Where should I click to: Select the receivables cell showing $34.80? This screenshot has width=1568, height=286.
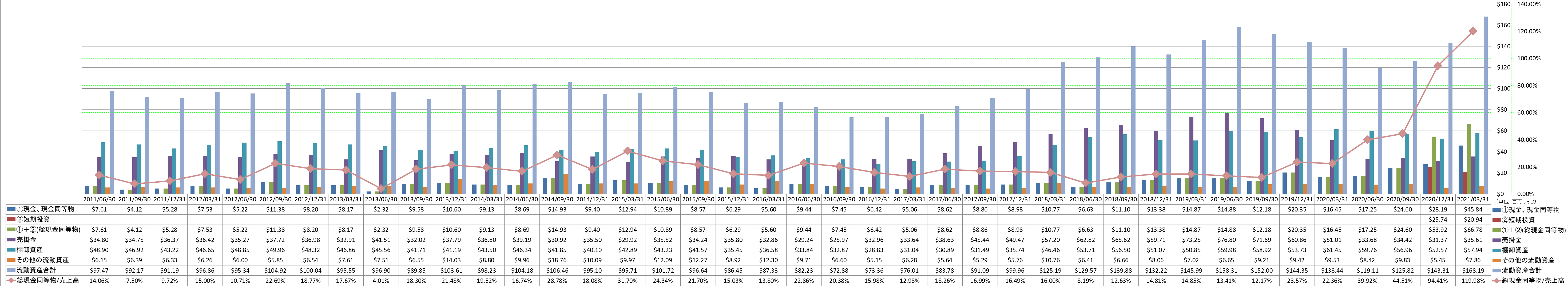100,240
